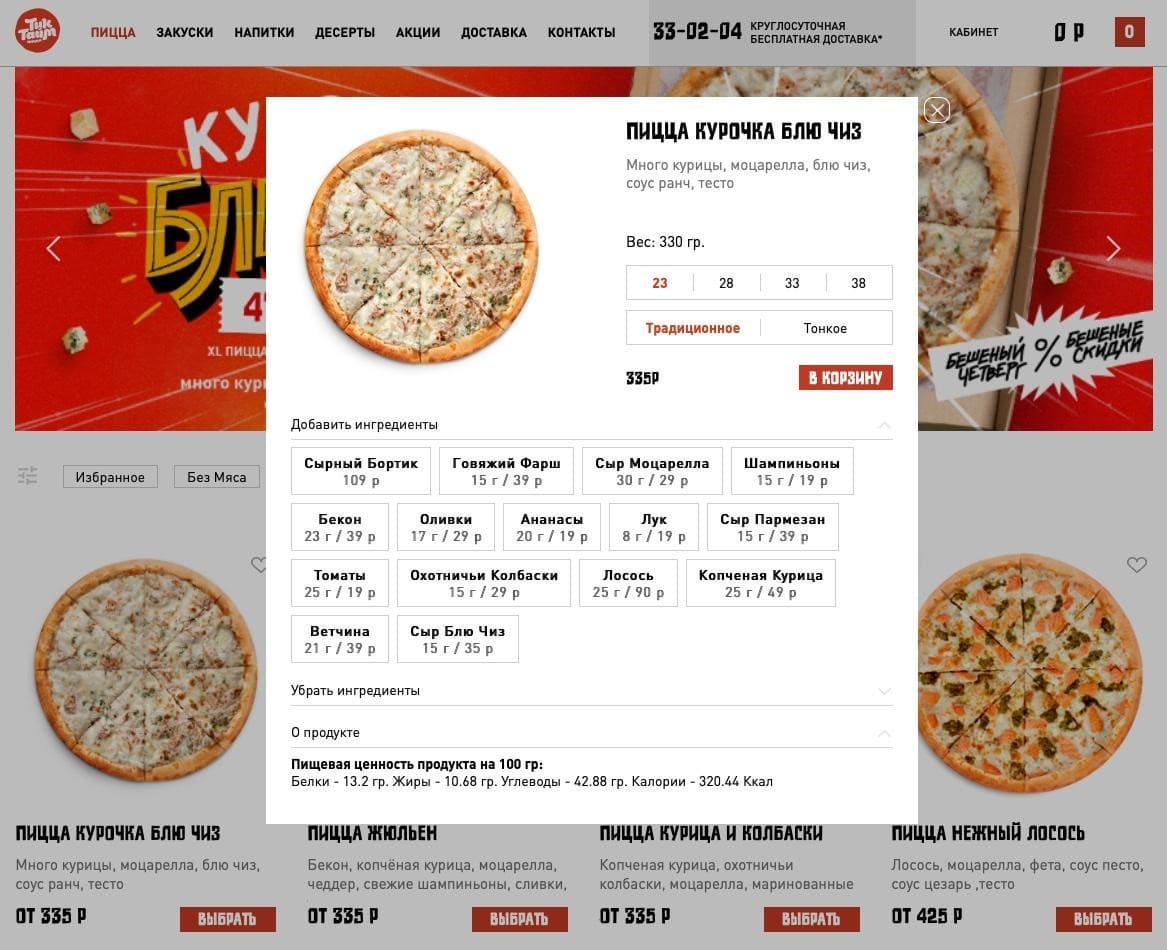
Task: Add pizza with В корзину button
Action: click(845, 377)
